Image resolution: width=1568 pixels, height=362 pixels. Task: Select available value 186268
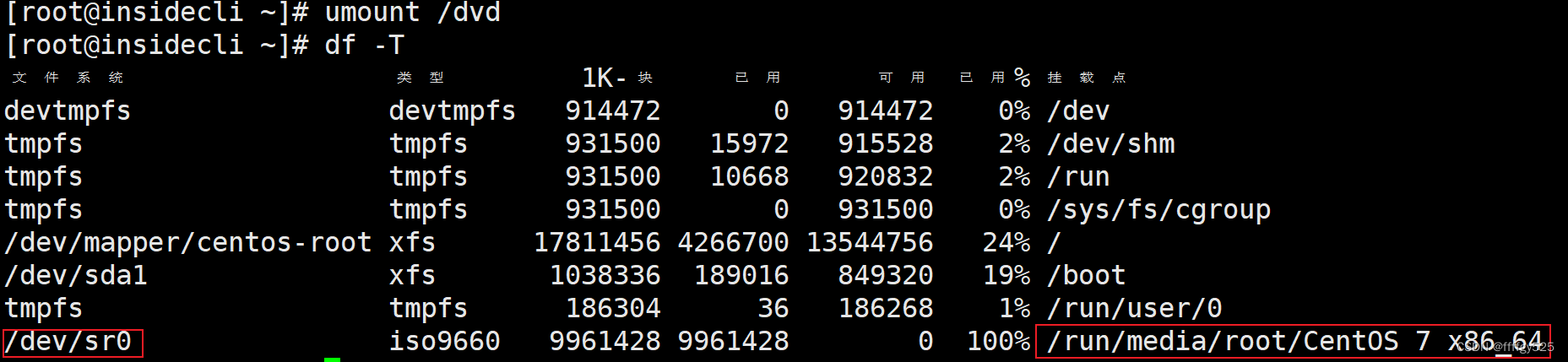click(886, 308)
